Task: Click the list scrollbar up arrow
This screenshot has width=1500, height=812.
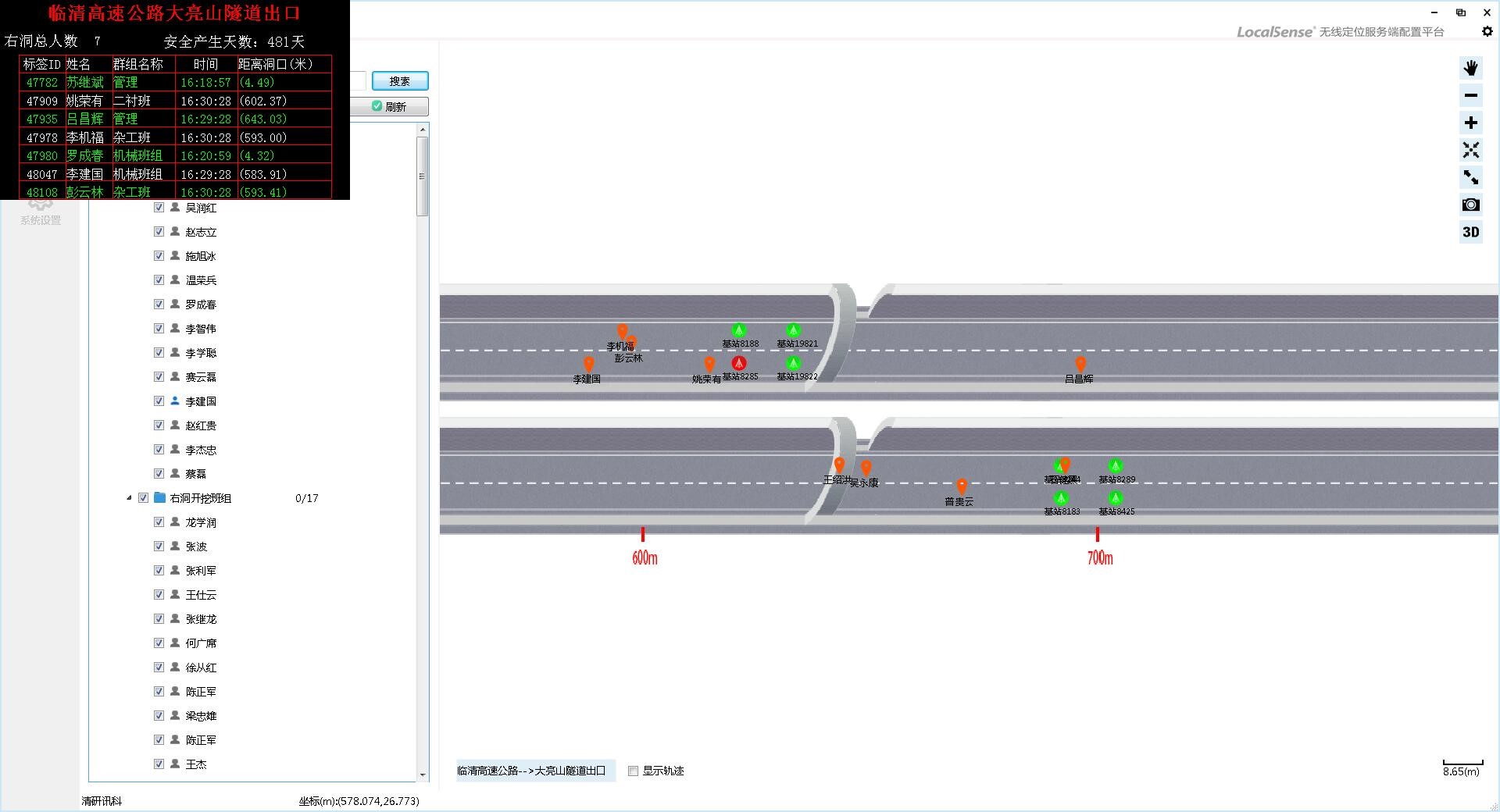Action: point(423,130)
